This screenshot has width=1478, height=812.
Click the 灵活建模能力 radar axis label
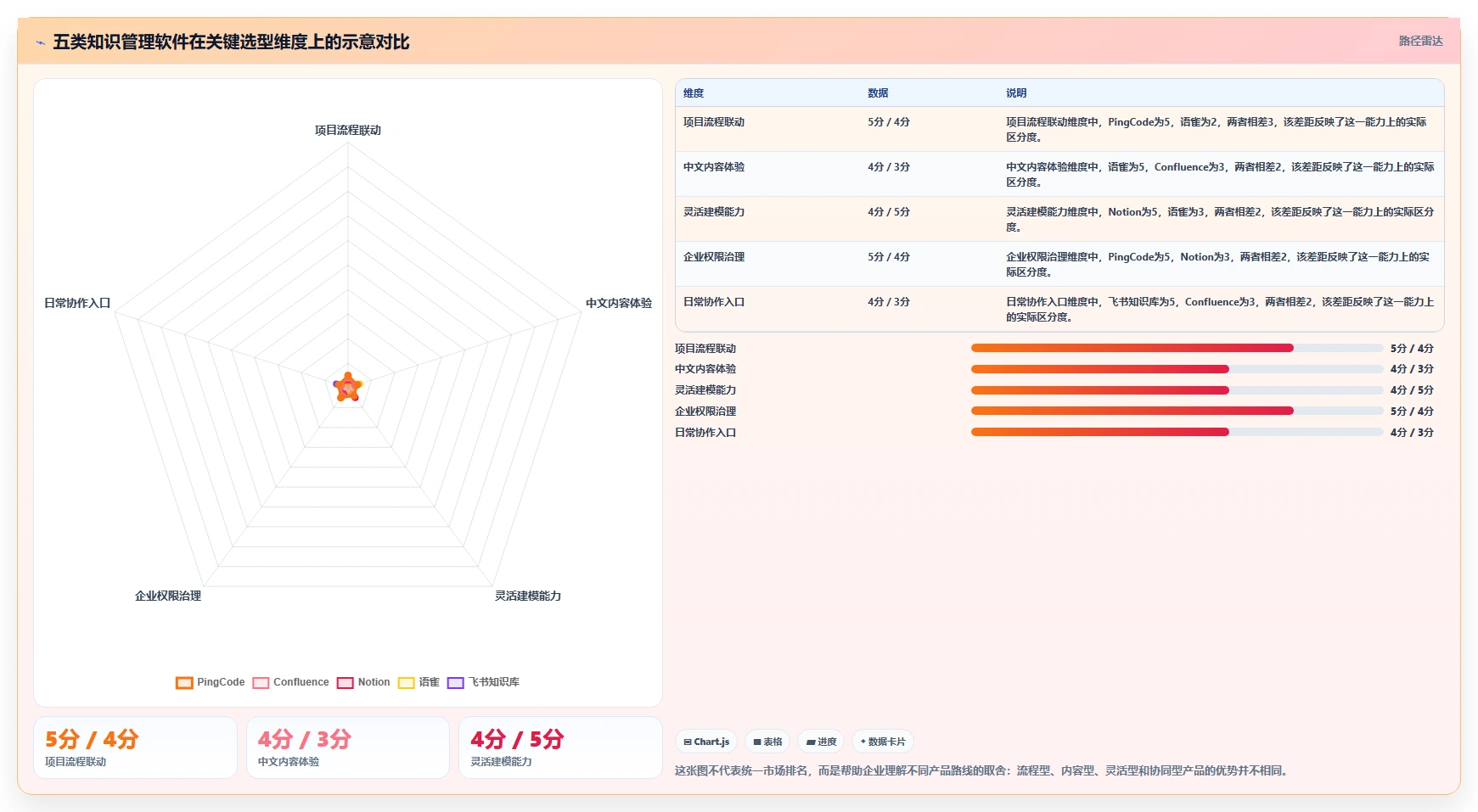point(528,596)
